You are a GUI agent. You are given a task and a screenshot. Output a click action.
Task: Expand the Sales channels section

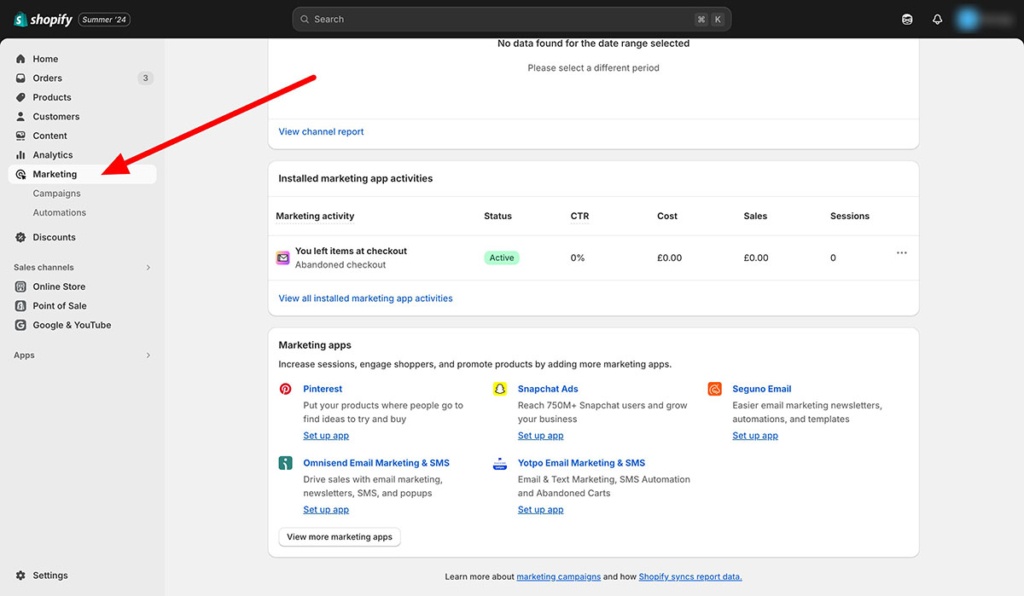(148, 267)
